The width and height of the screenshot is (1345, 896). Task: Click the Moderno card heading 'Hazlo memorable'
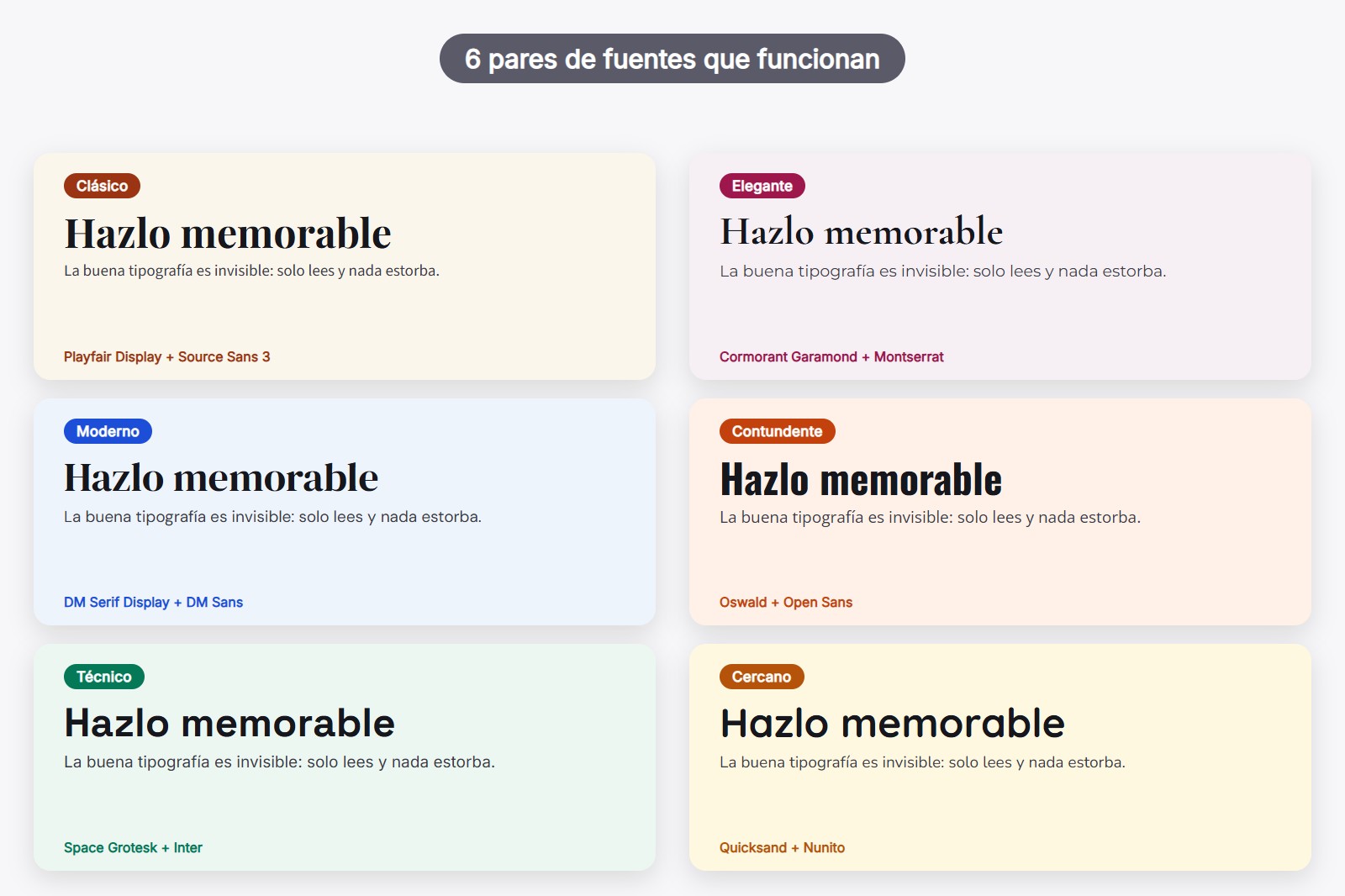pyautogui.click(x=221, y=477)
